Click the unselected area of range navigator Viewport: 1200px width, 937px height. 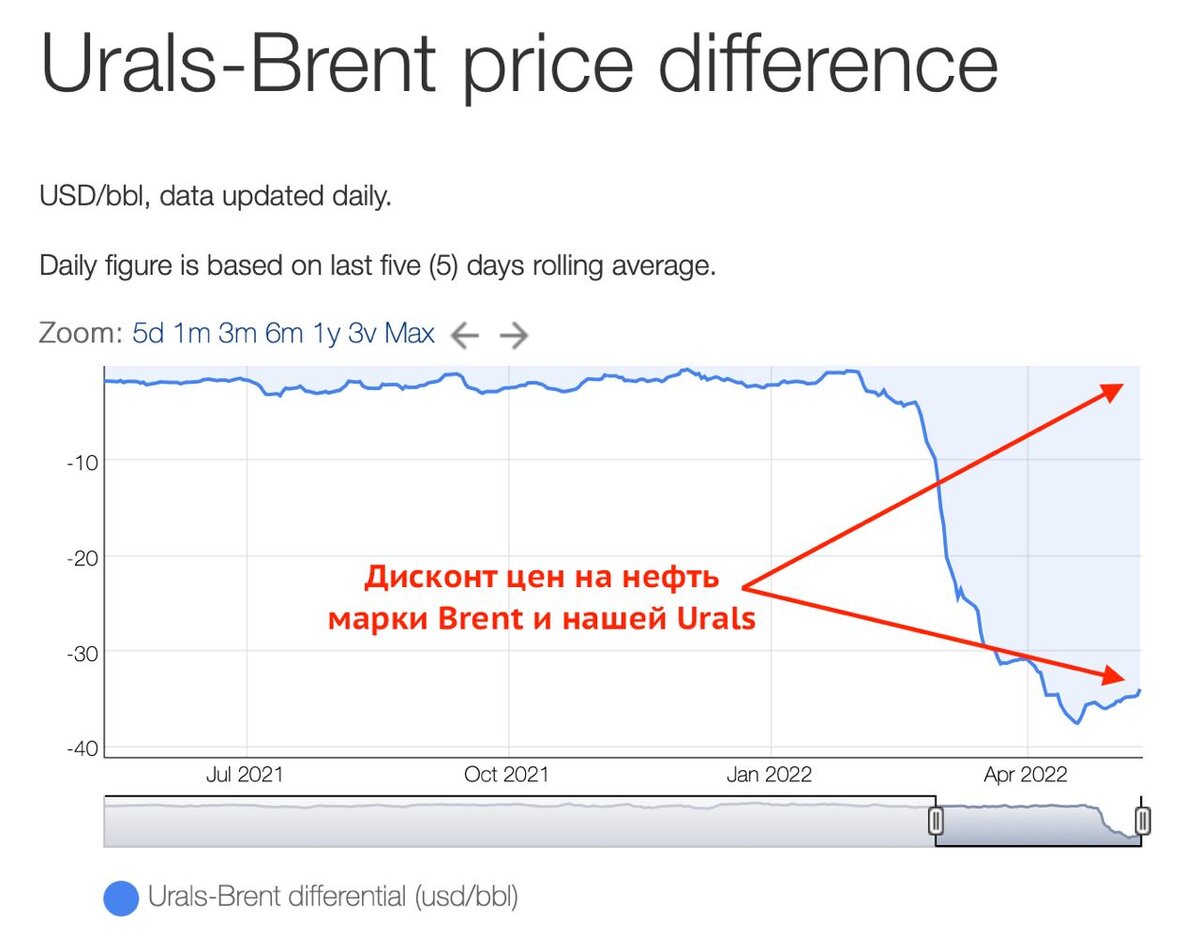[518, 823]
